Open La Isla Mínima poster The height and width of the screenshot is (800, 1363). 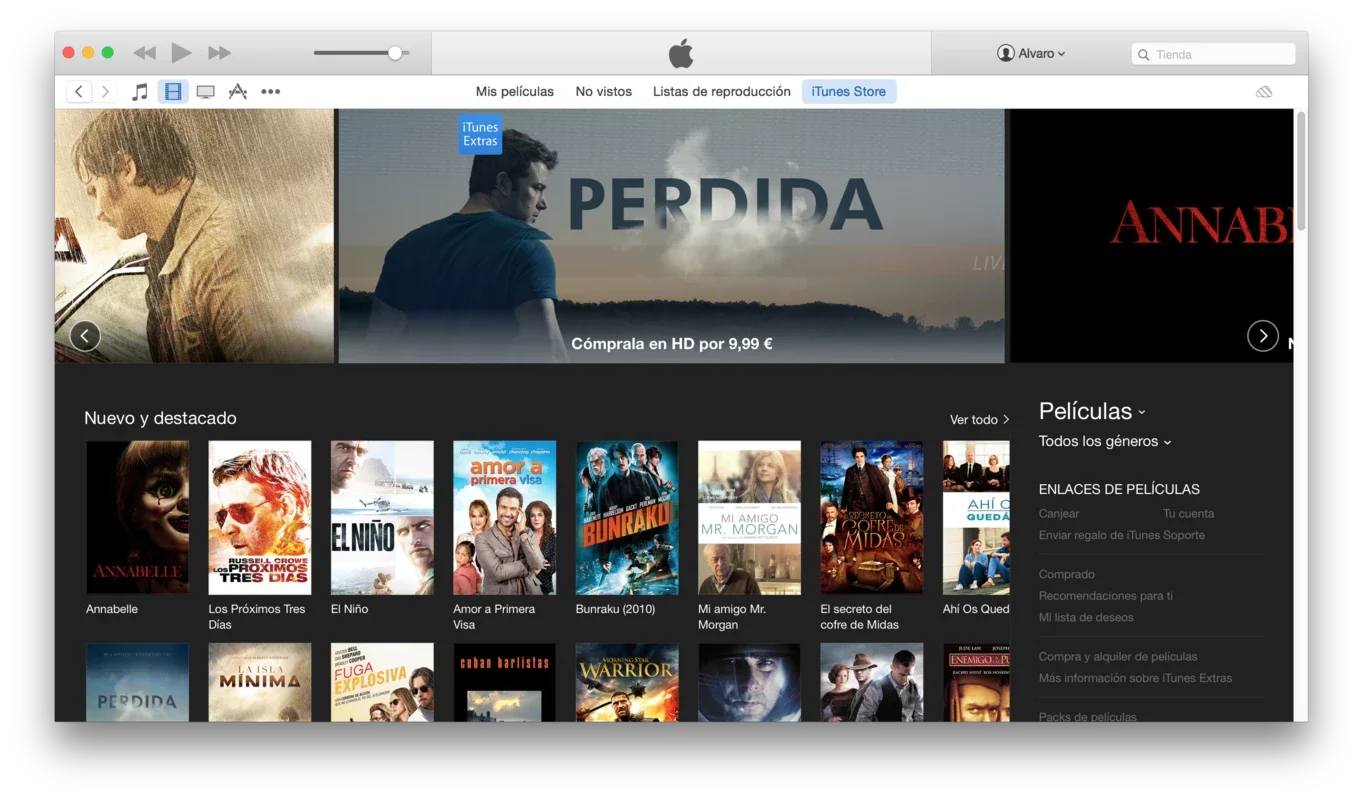coord(260,682)
